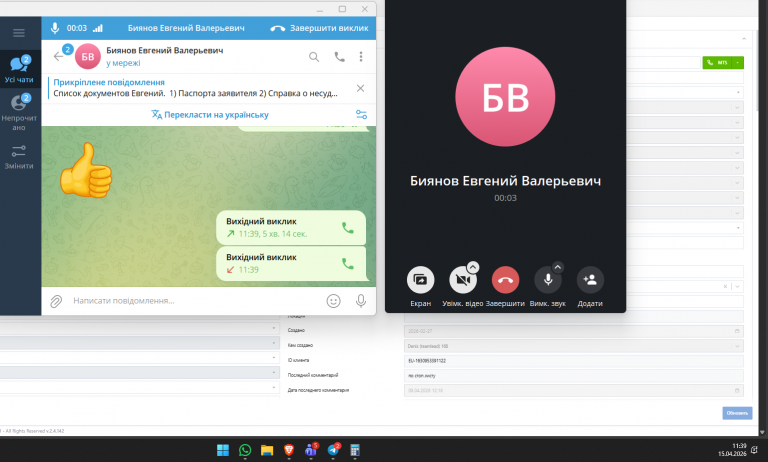
Task: Mute microphone "Вимк. звук"
Action: click(x=548, y=280)
